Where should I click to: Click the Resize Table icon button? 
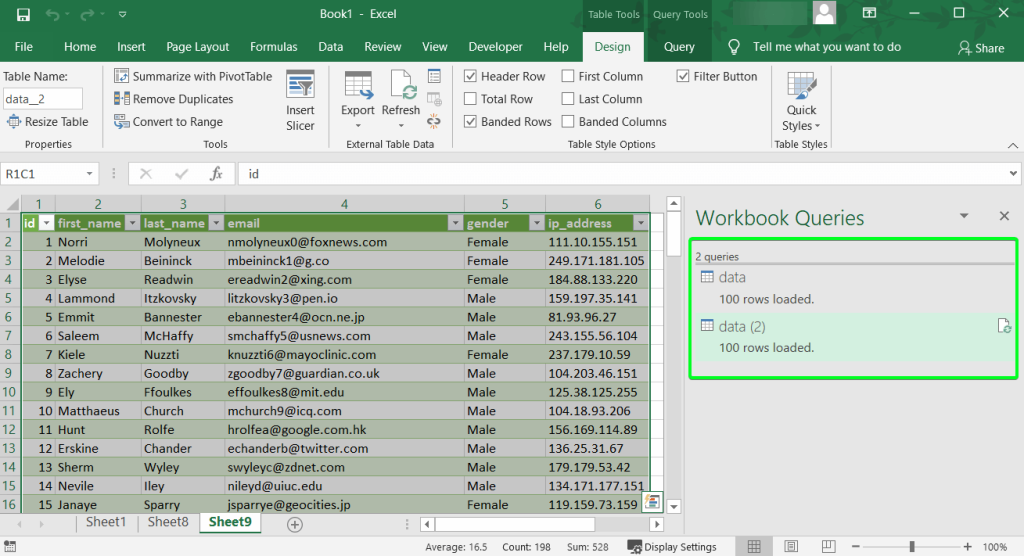point(47,122)
